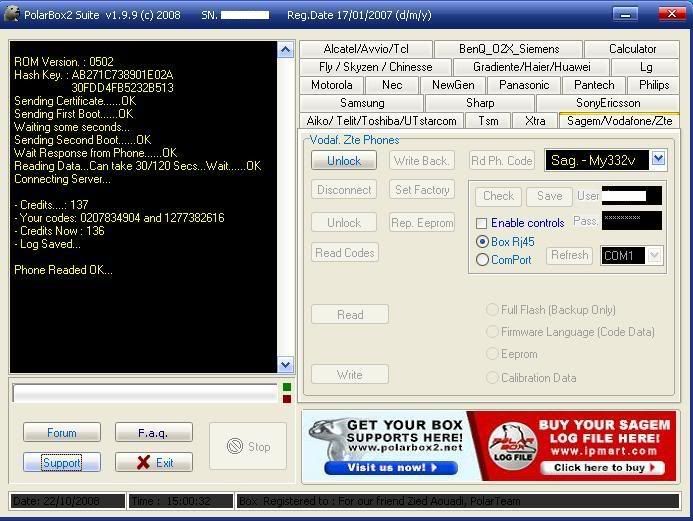Click the 'Phone Readed OK...' log line

(x=63, y=270)
